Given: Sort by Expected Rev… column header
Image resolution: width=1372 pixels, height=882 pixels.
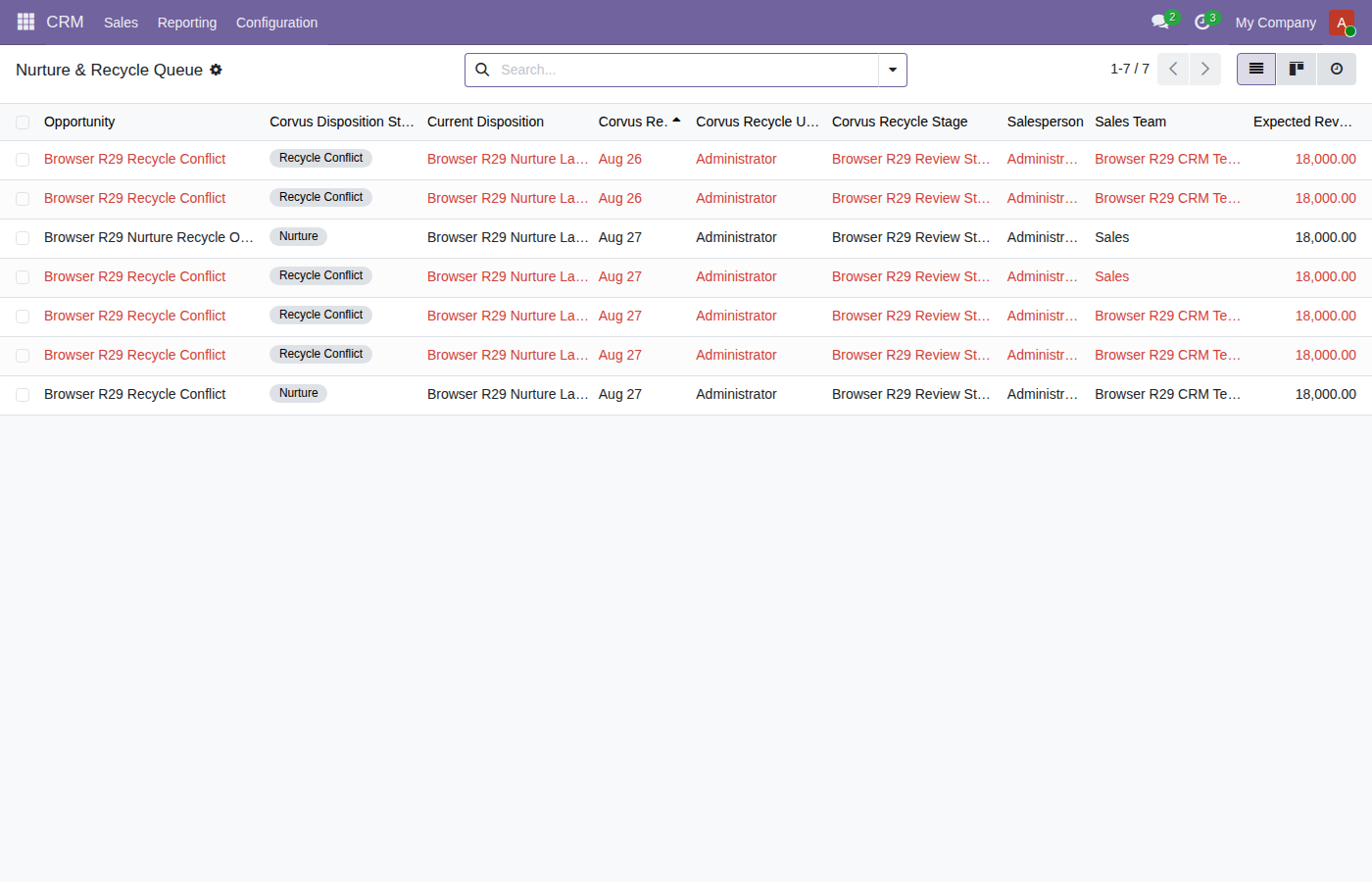Looking at the screenshot, I should tap(1303, 122).
